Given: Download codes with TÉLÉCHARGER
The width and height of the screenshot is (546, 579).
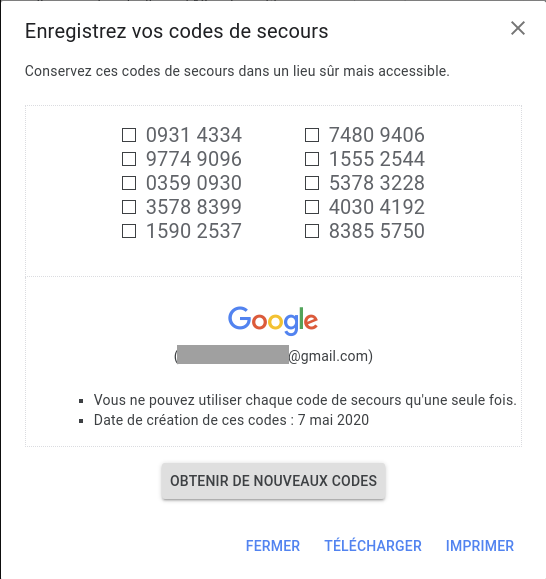Looking at the screenshot, I should click(373, 546).
